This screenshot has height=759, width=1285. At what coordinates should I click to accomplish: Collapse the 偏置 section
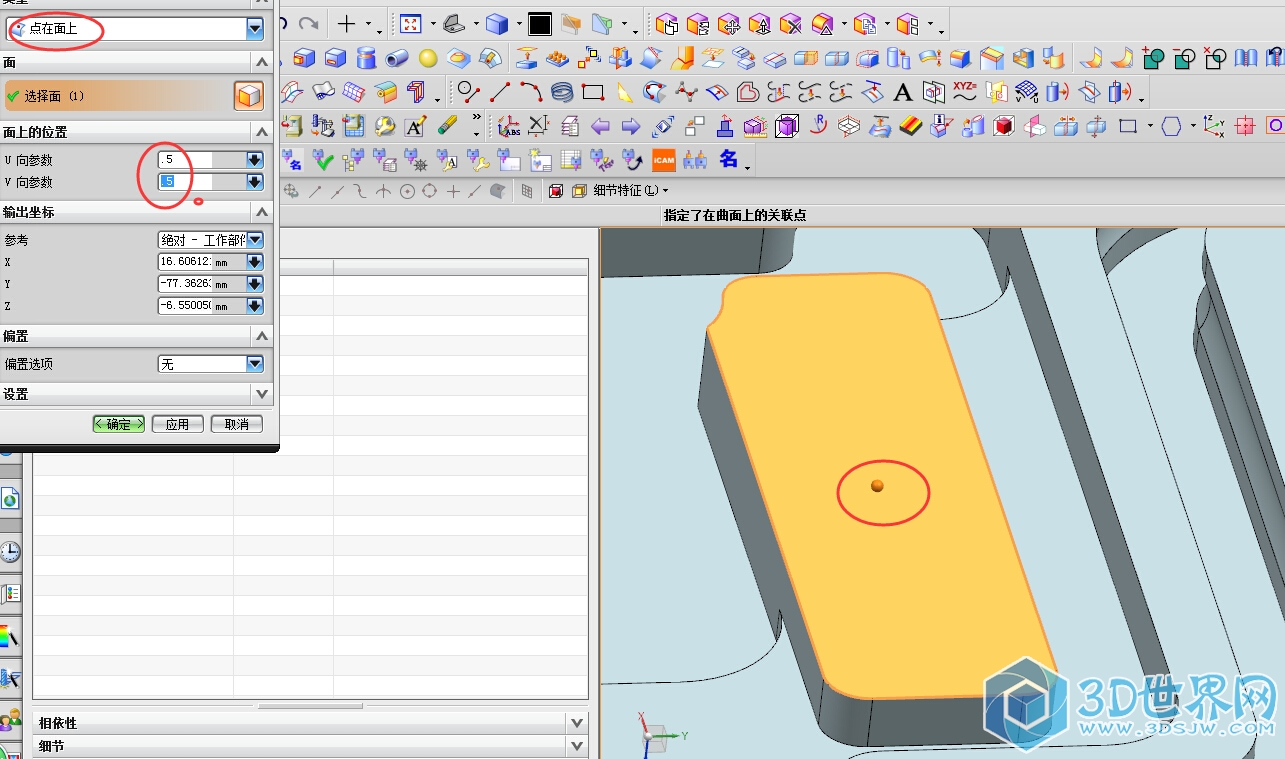point(262,336)
